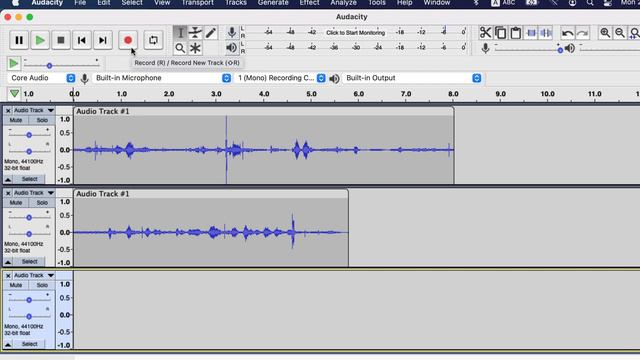The width and height of the screenshot is (640, 360).
Task: Collapse the second audio track
Action: click(x=8, y=262)
